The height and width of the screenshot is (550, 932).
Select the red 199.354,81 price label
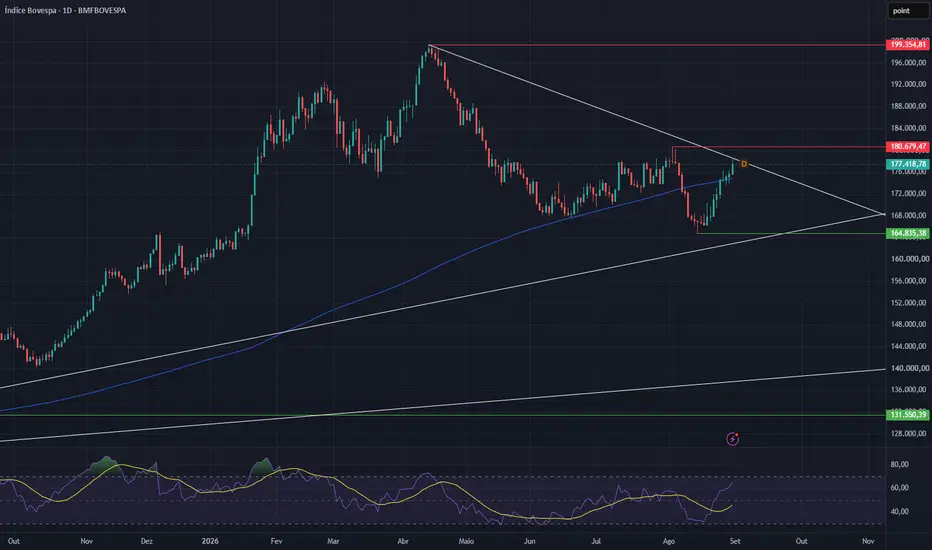click(x=908, y=45)
